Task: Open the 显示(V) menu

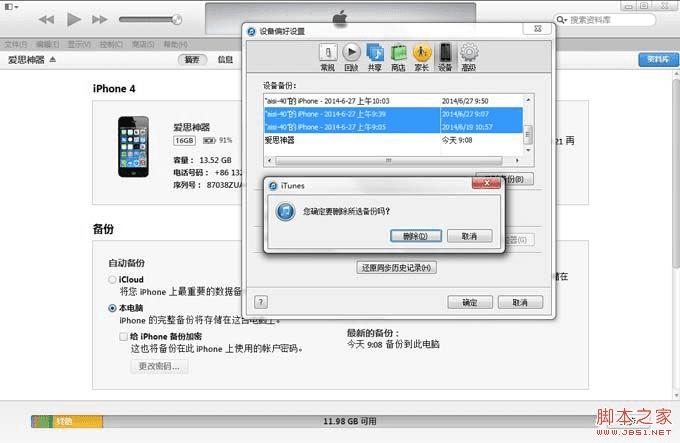Action: pyautogui.click(x=79, y=44)
